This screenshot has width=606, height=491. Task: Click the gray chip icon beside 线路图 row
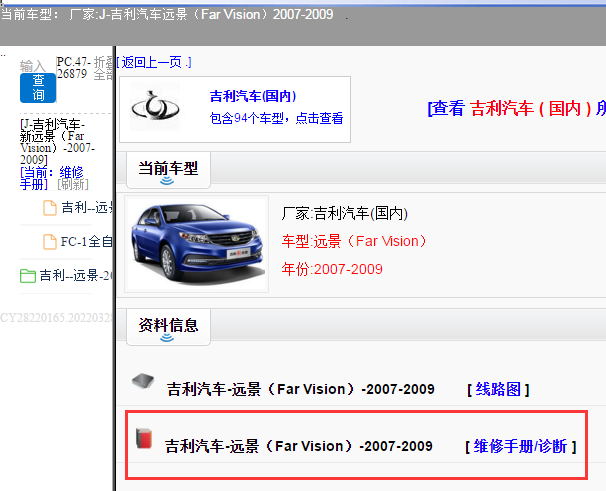[x=143, y=381]
